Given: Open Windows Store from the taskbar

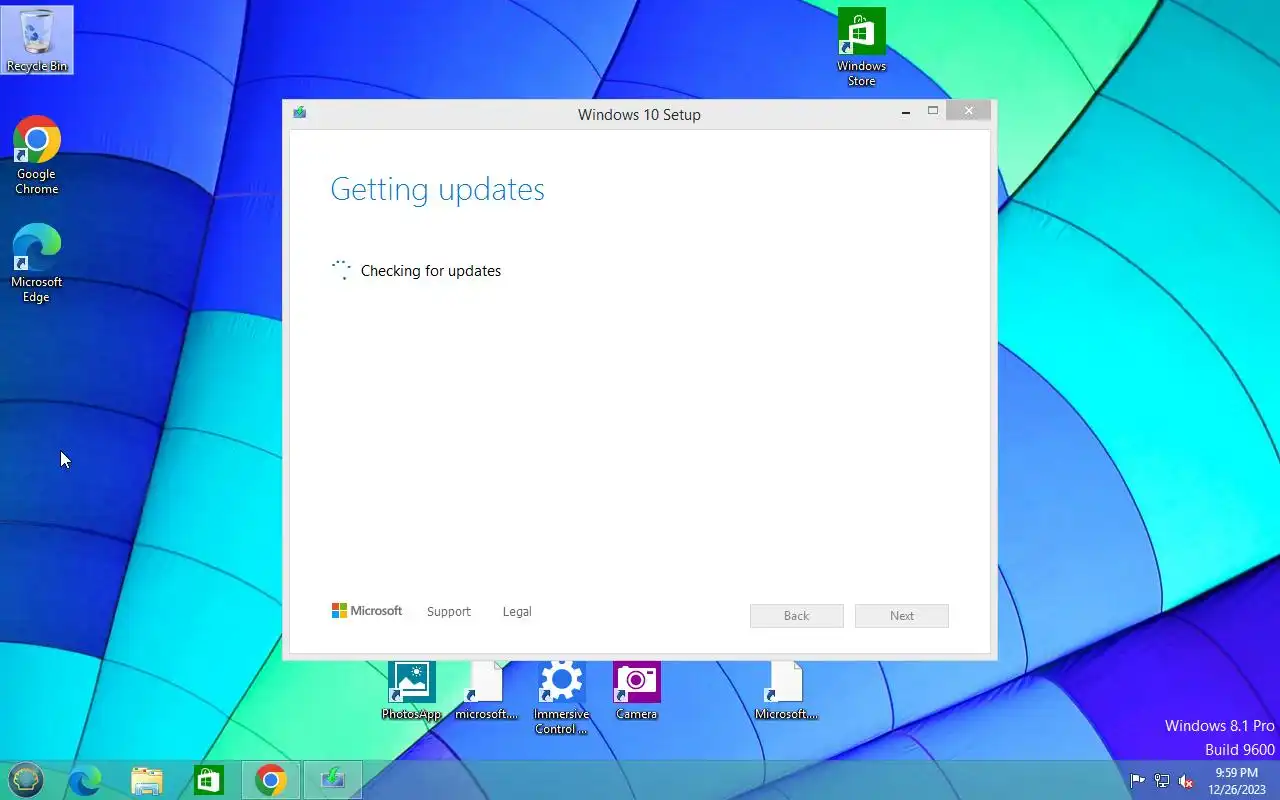Looking at the screenshot, I should [x=208, y=780].
